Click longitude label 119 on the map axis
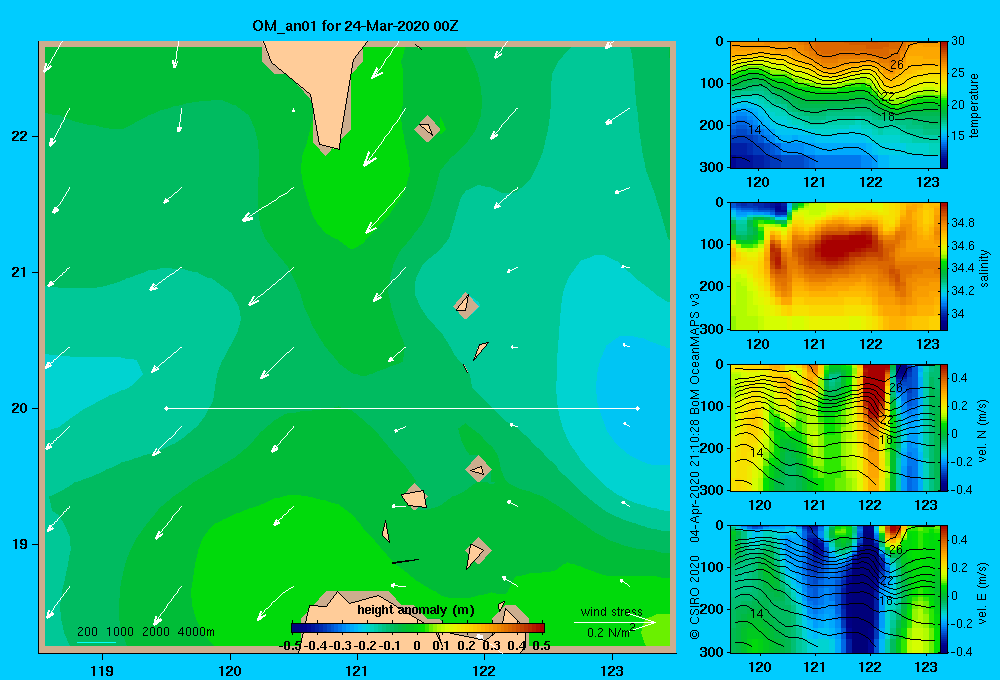This screenshot has height=680, width=1000. [102, 670]
